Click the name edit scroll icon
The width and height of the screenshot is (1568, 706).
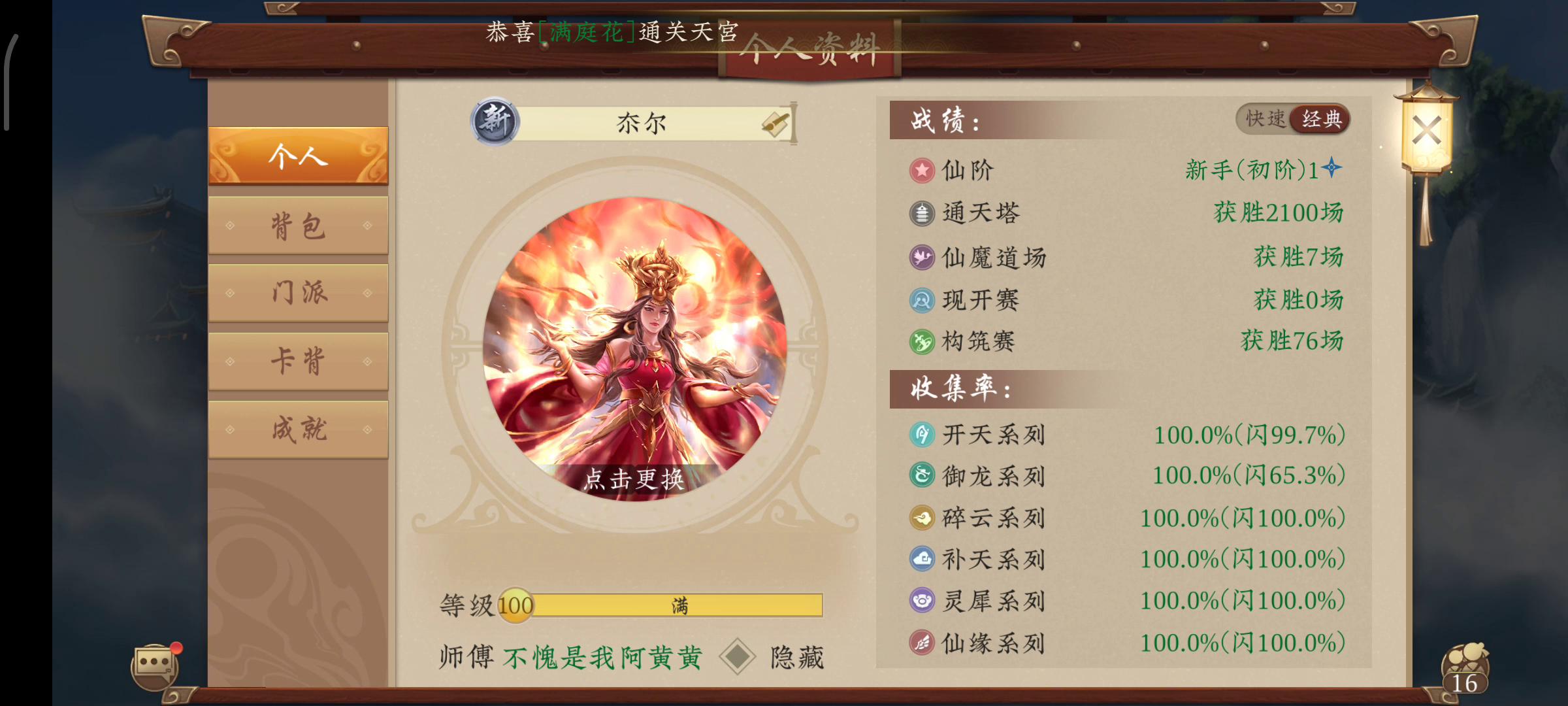click(x=776, y=123)
